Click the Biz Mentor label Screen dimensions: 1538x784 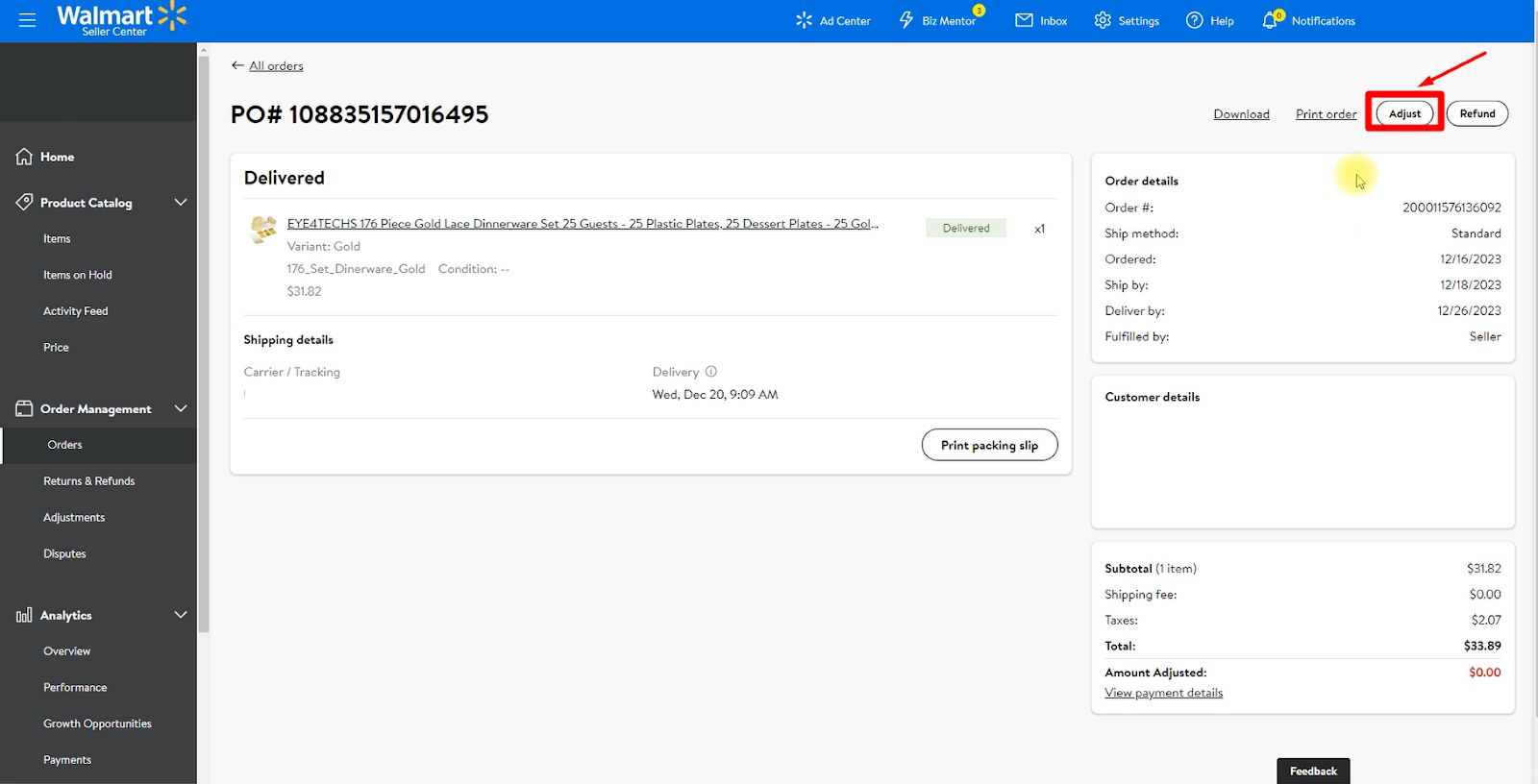tap(949, 21)
